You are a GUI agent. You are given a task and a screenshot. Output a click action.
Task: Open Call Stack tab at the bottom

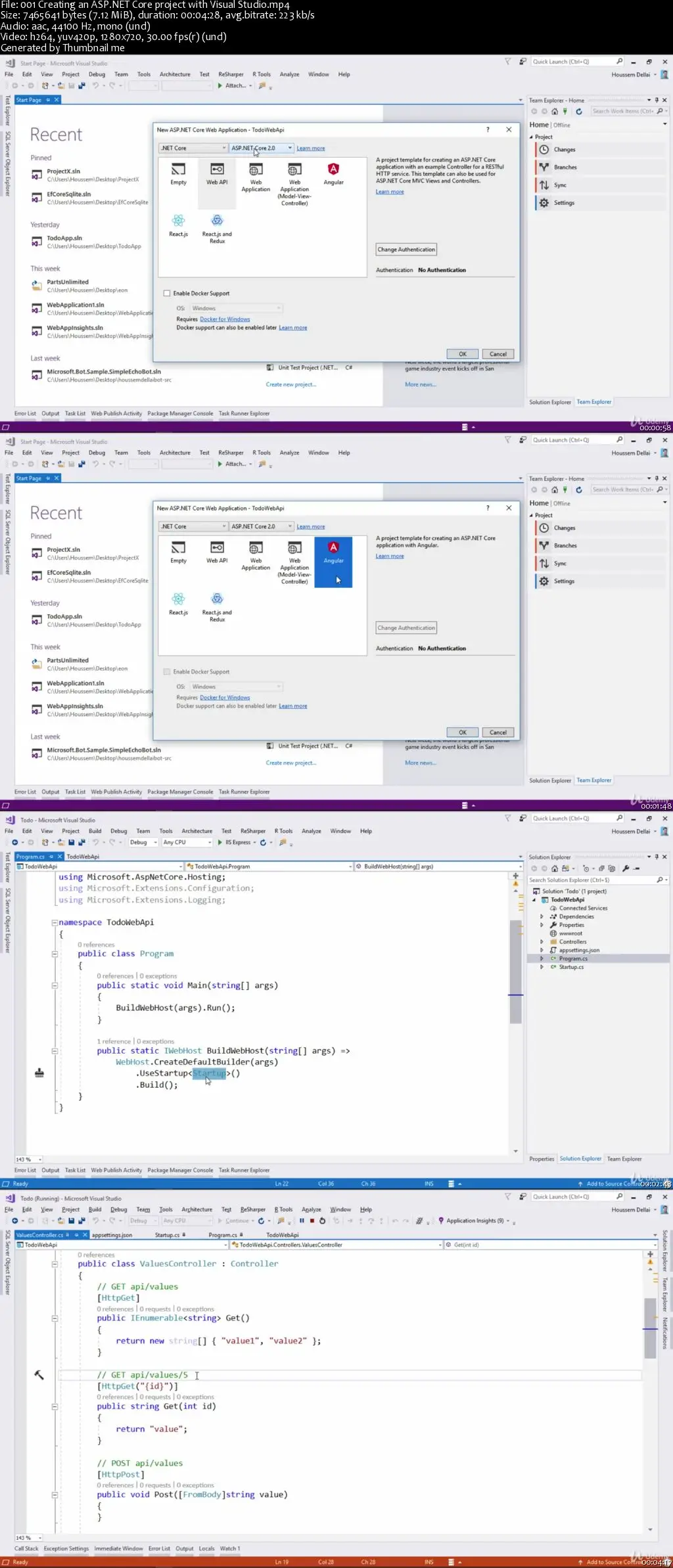[x=26, y=1548]
